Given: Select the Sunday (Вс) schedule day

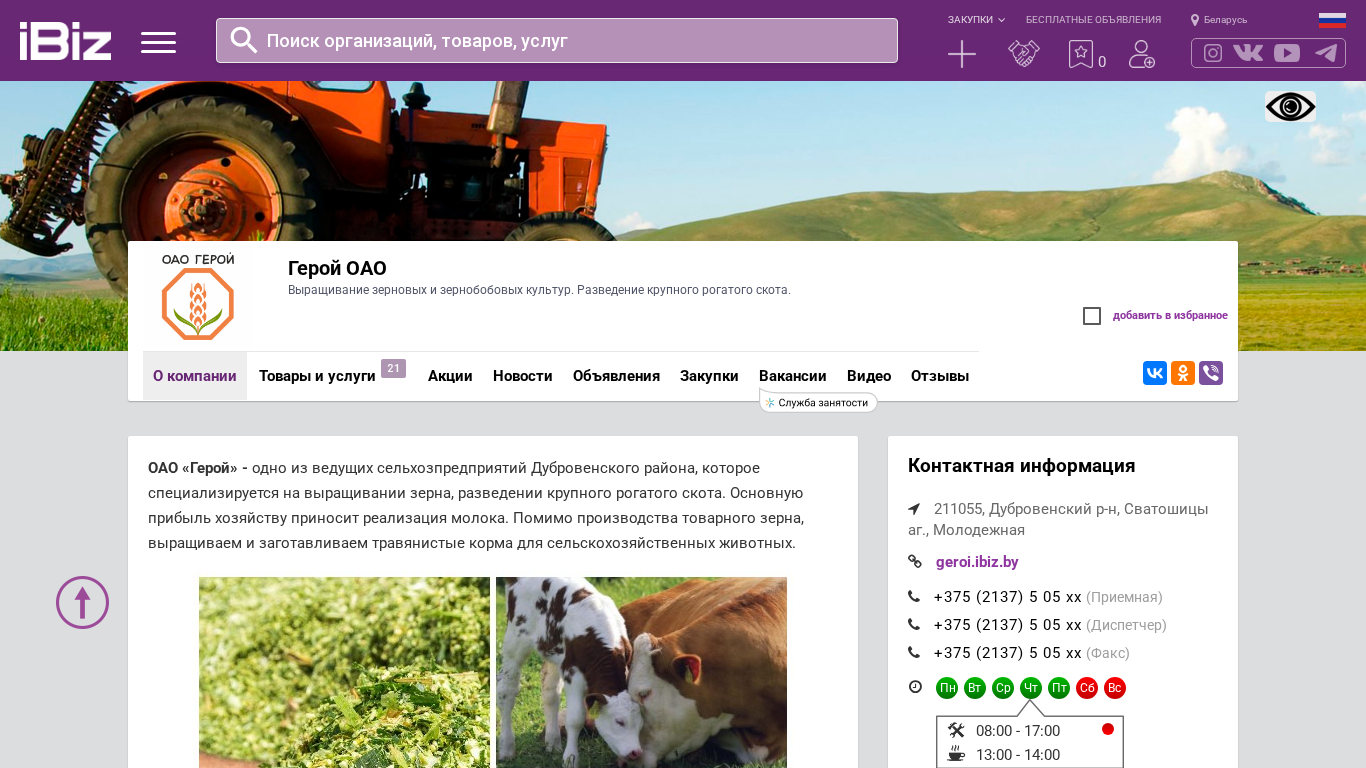Looking at the screenshot, I should [x=1115, y=688].
